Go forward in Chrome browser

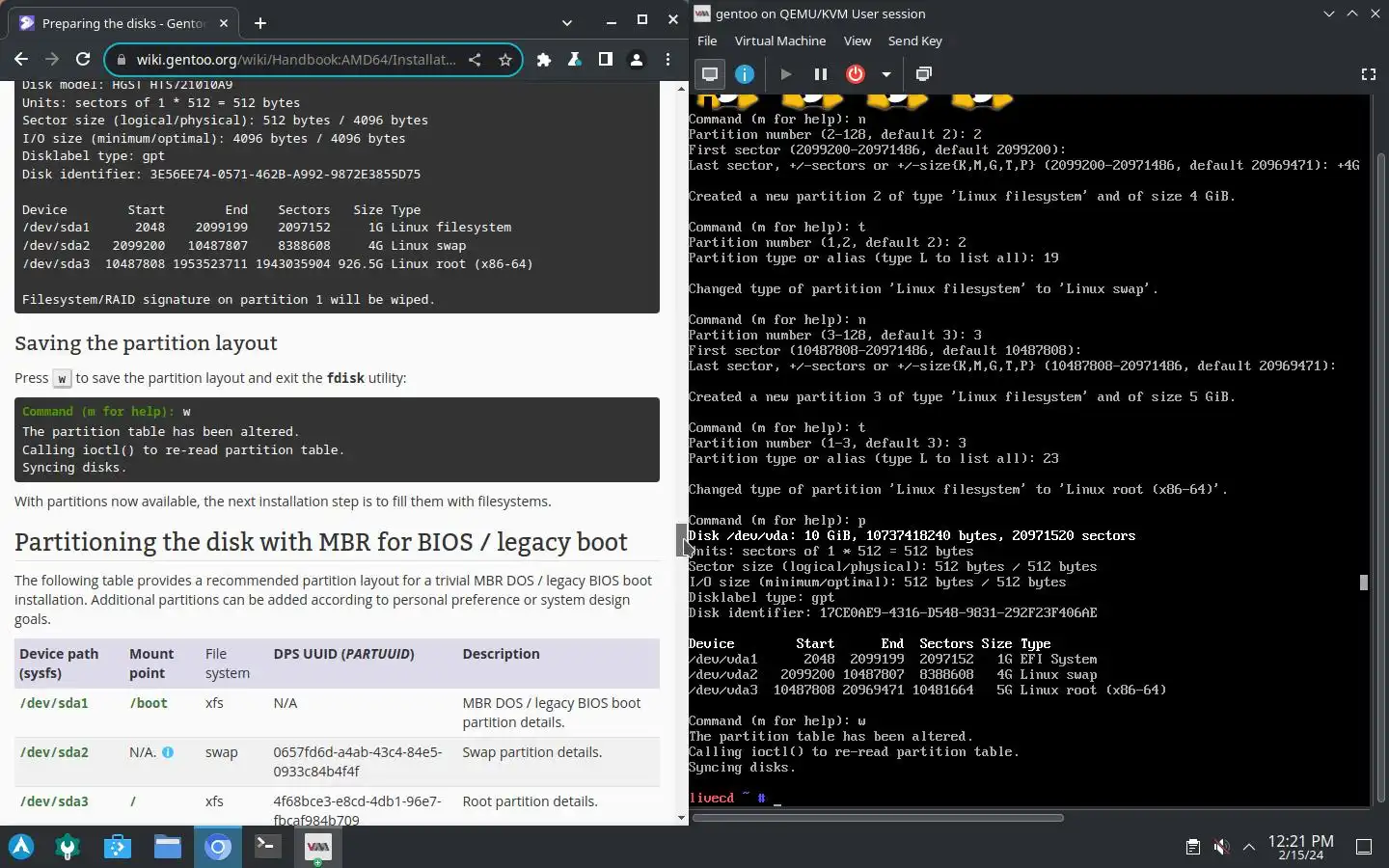52,60
